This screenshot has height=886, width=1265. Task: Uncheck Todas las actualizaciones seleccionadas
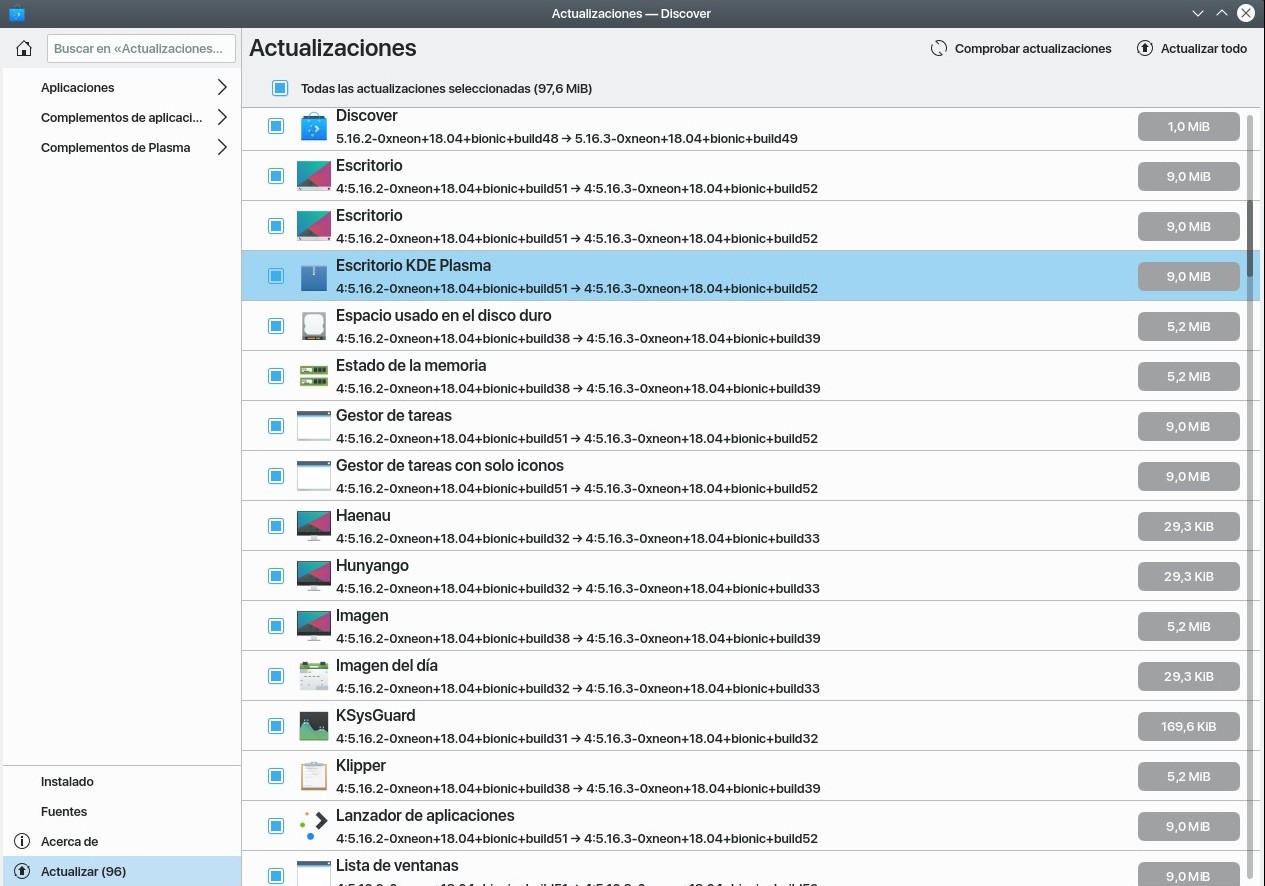pos(280,88)
